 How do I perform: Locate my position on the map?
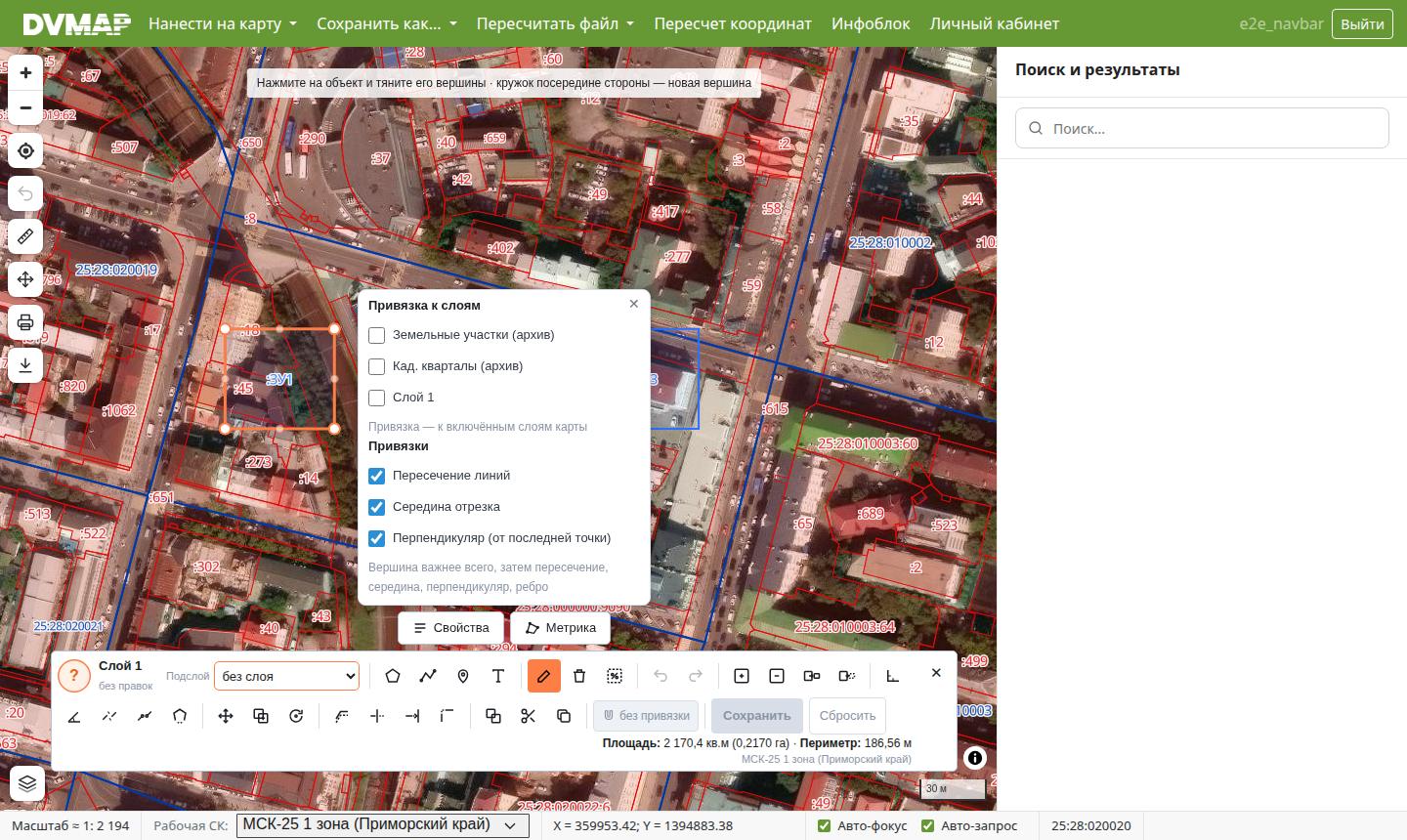(25, 151)
